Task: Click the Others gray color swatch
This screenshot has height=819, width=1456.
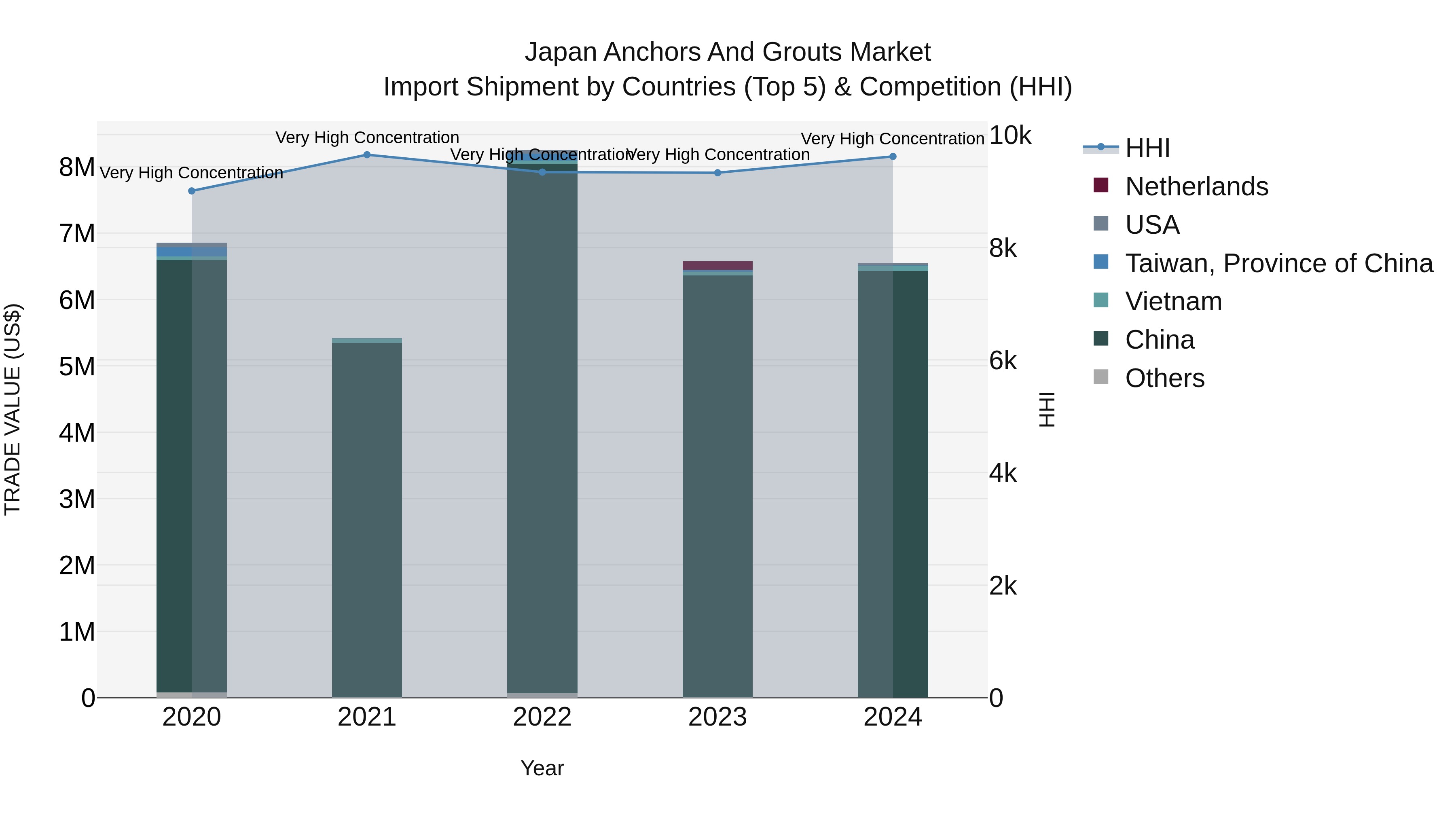Action: coord(1100,377)
